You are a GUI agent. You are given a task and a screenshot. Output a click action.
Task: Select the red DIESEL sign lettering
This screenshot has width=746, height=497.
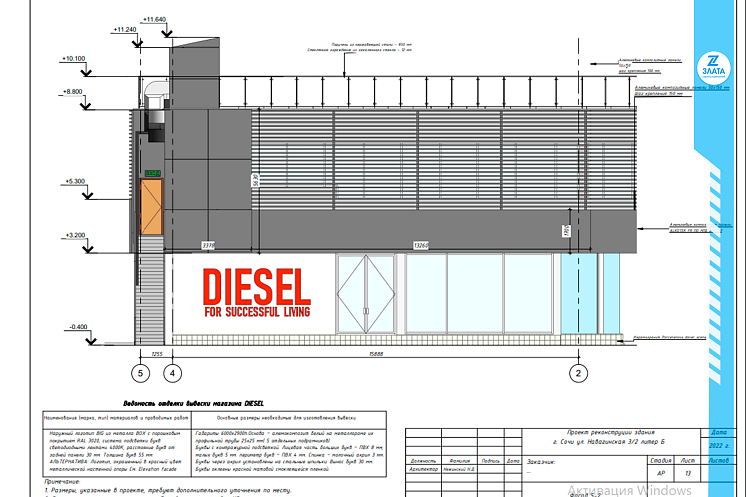(x=255, y=287)
